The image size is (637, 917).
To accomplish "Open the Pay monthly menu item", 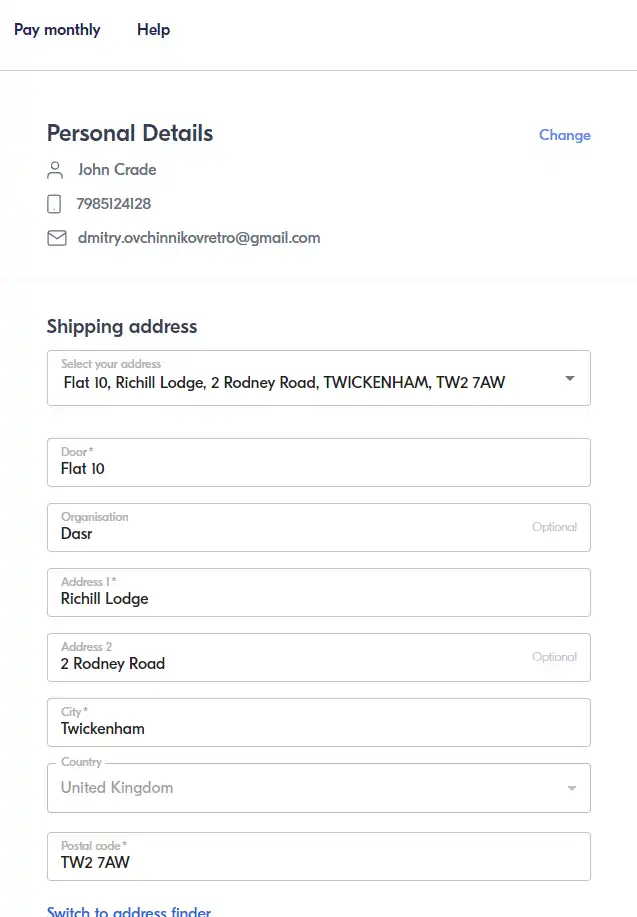I will pos(57,30).
